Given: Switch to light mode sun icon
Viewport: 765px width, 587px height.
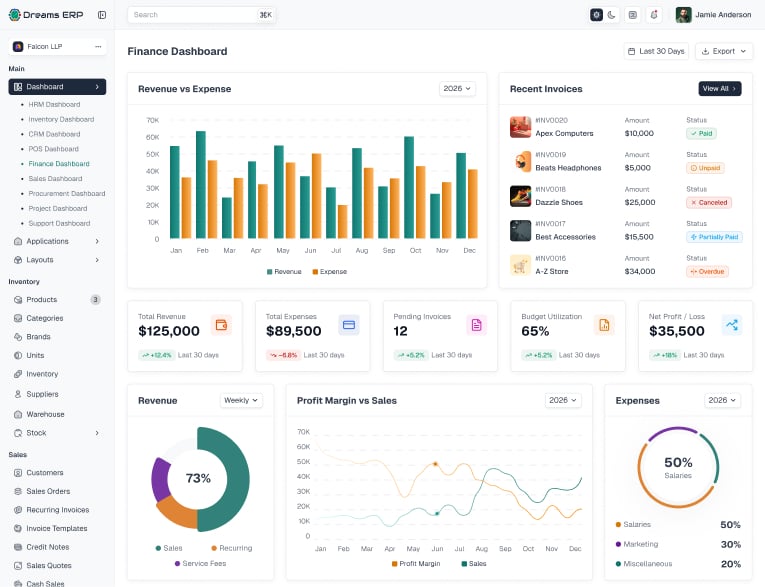Looking at the screenshot, I should (x=596, y=15).
